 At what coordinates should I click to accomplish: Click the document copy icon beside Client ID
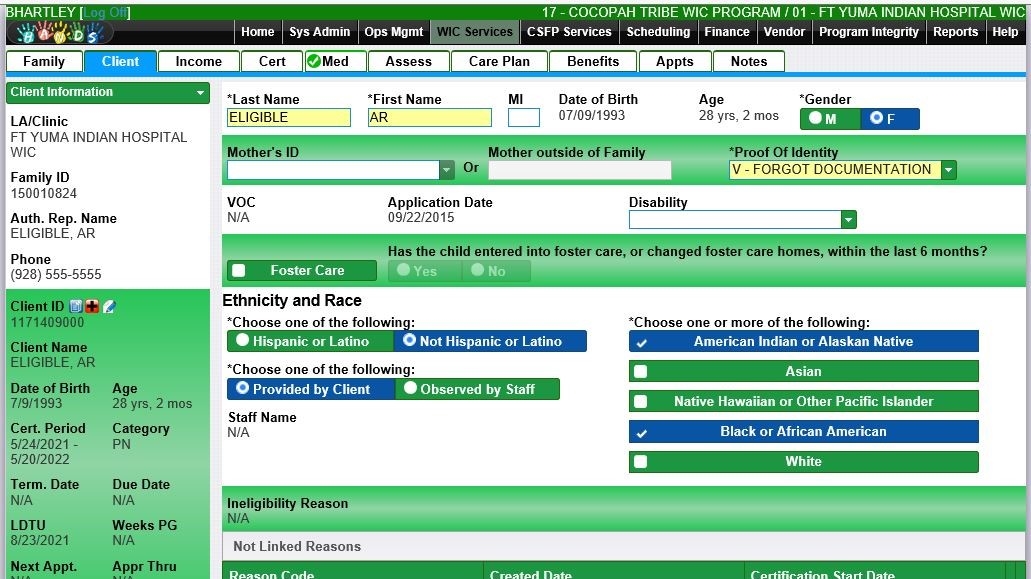pos(76,307)
